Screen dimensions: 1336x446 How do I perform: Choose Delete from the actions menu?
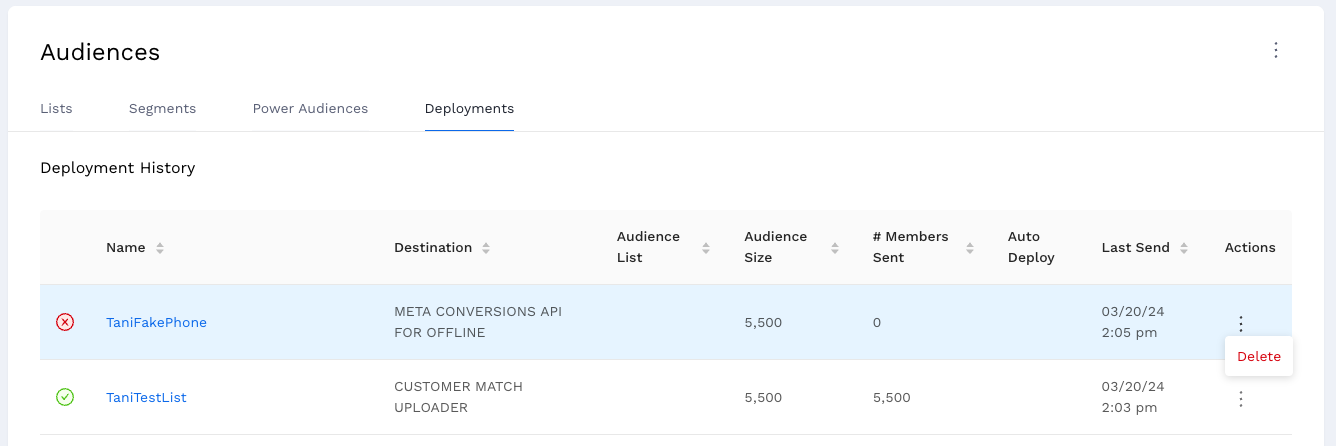(x=1258, y=357)
